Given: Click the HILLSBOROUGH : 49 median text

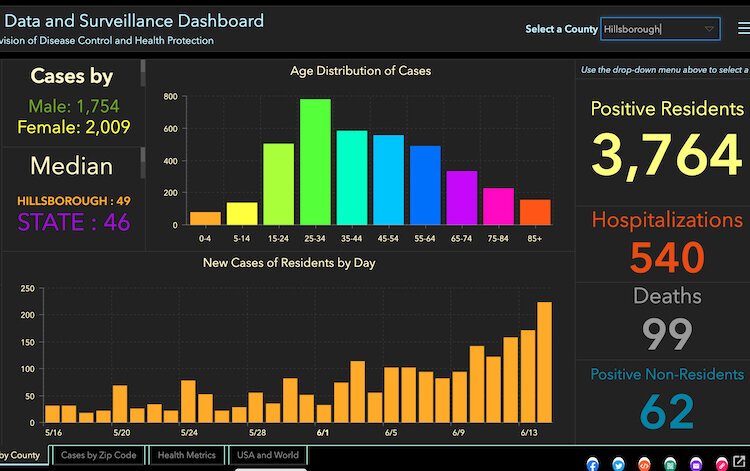Looking at the screenshot, I should (74, 201).
